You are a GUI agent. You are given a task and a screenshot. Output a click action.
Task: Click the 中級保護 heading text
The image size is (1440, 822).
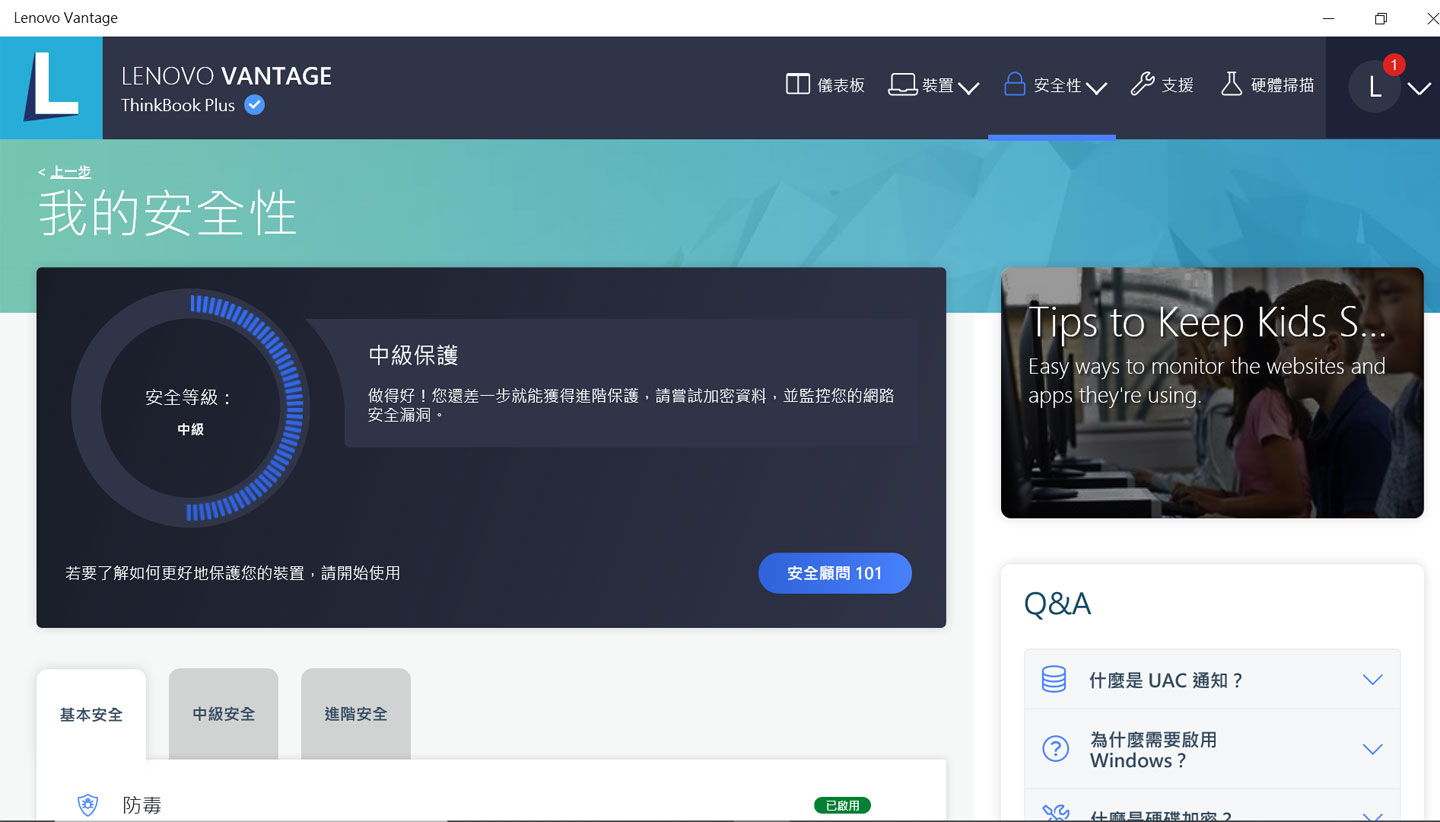pos(413,356)
